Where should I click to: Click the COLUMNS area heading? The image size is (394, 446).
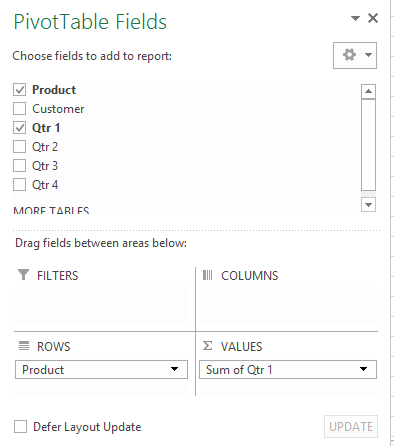(250, 276)
